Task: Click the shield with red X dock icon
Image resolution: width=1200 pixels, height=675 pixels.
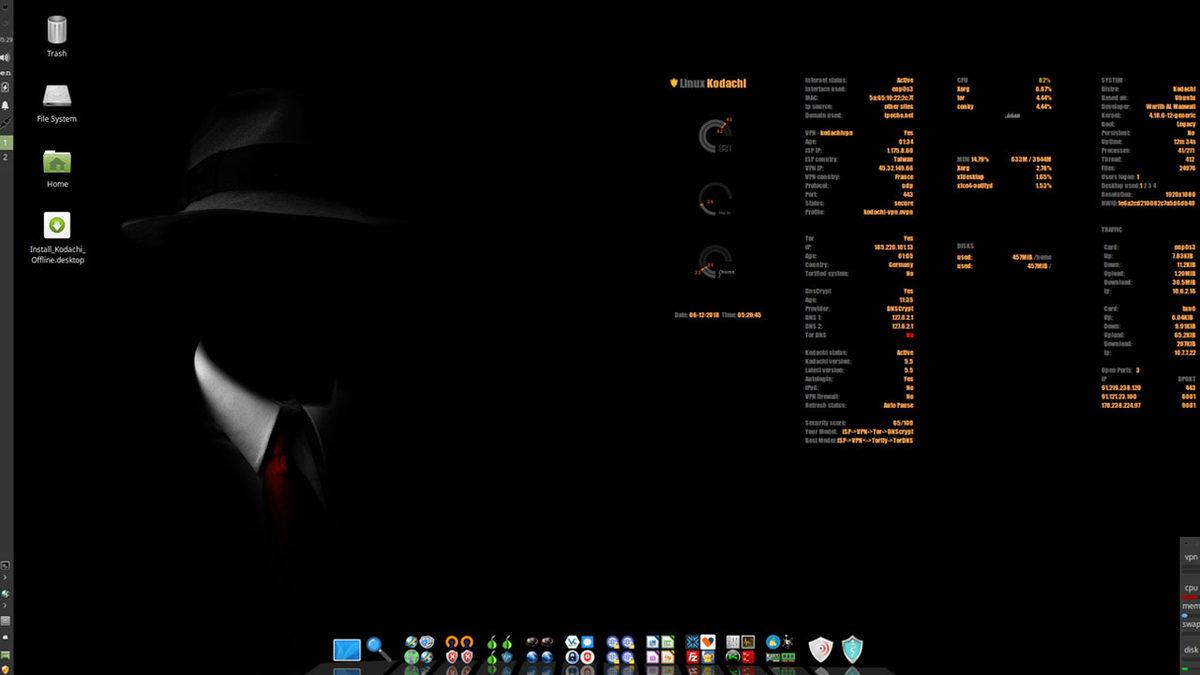Action: (x=451, y=656)
